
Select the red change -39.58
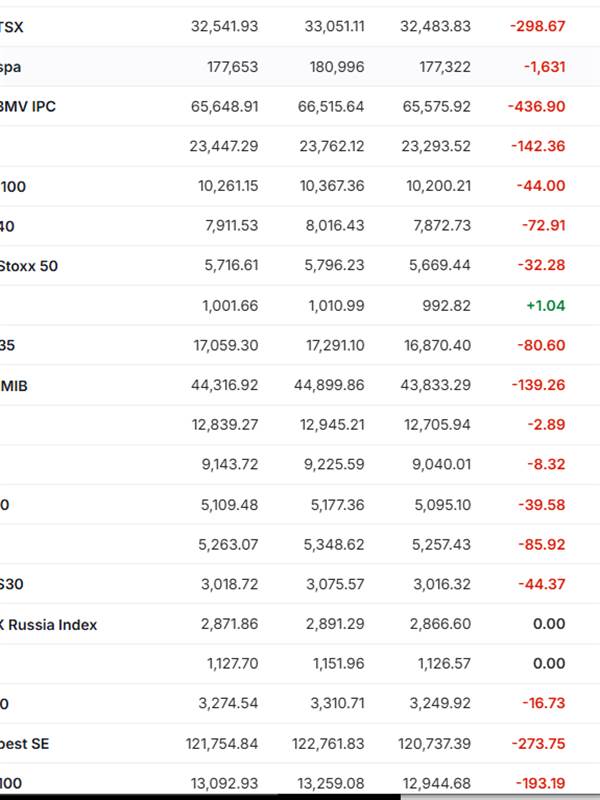point(542,505)
